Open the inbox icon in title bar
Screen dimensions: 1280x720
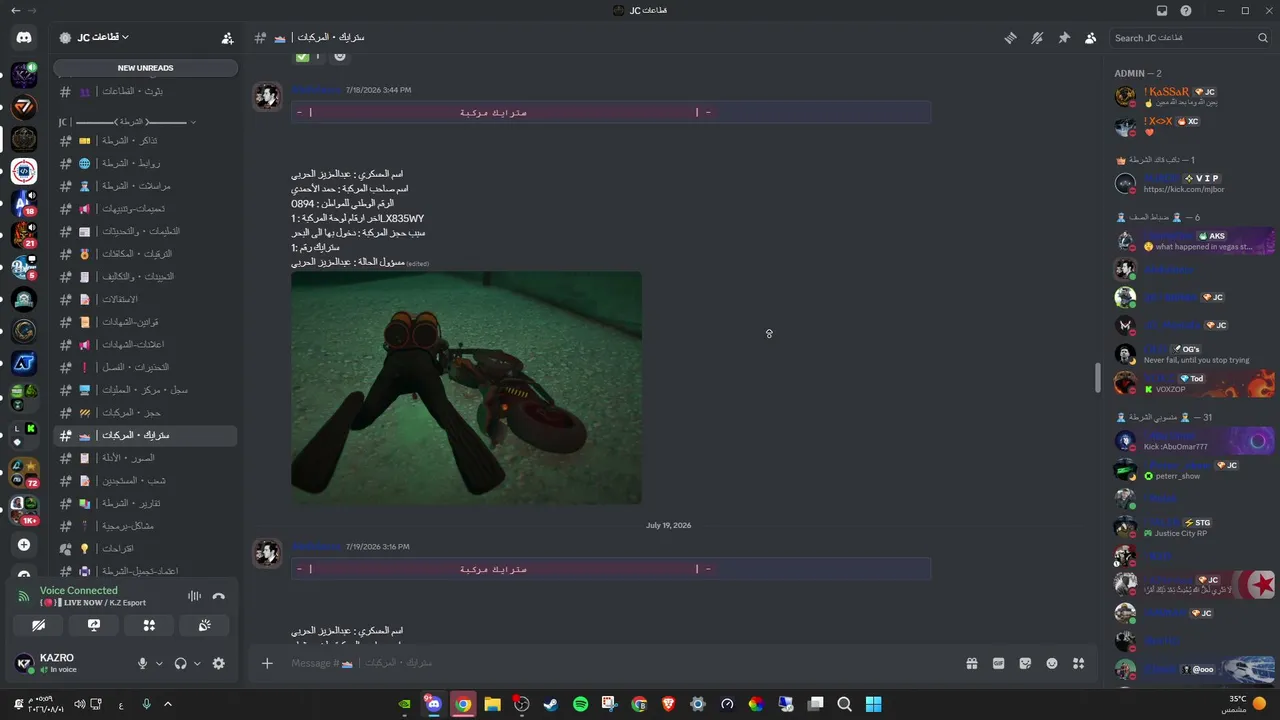tap(1162, 10)
